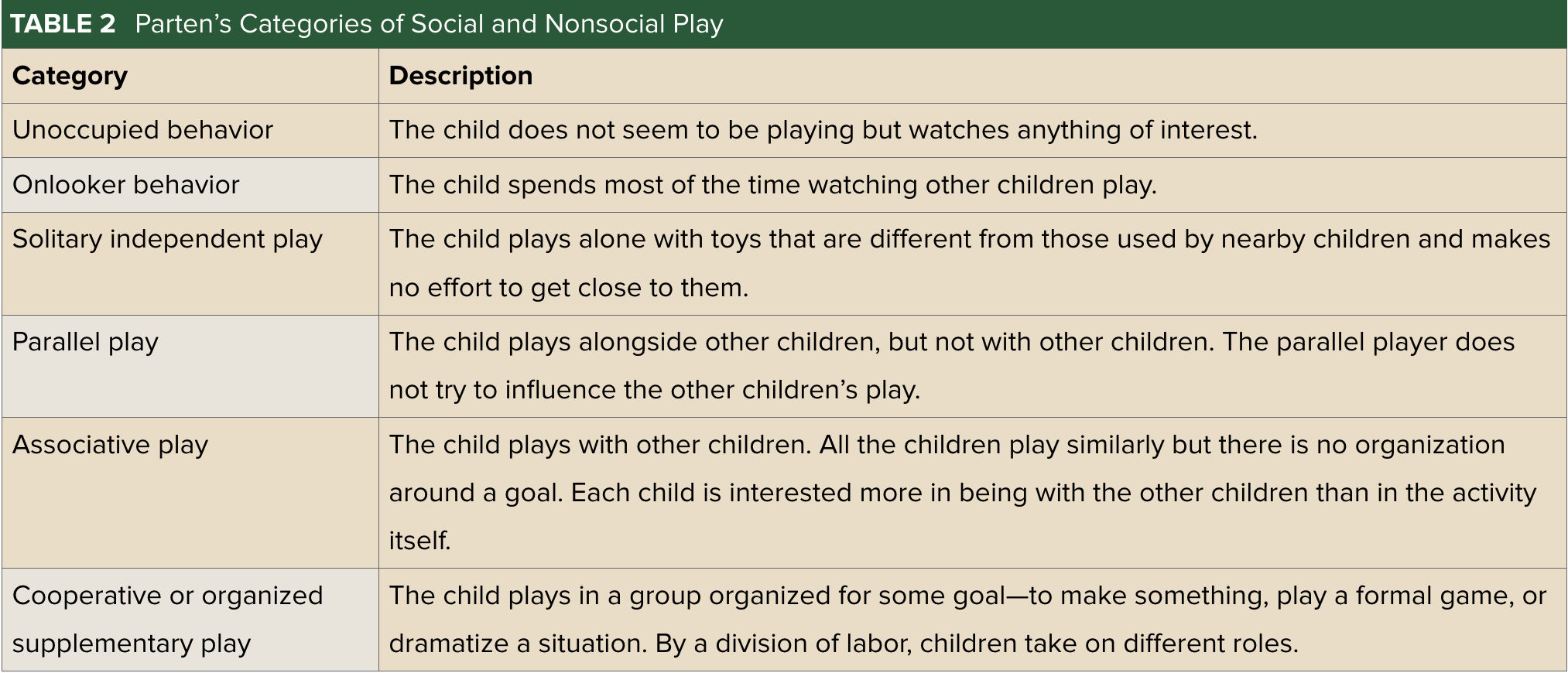Select the 'Category' column header
1568x673 pixels.
(70, 76)
